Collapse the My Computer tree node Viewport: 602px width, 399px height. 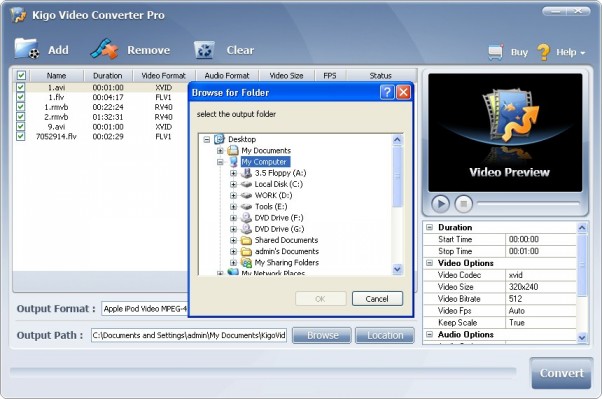220,162
